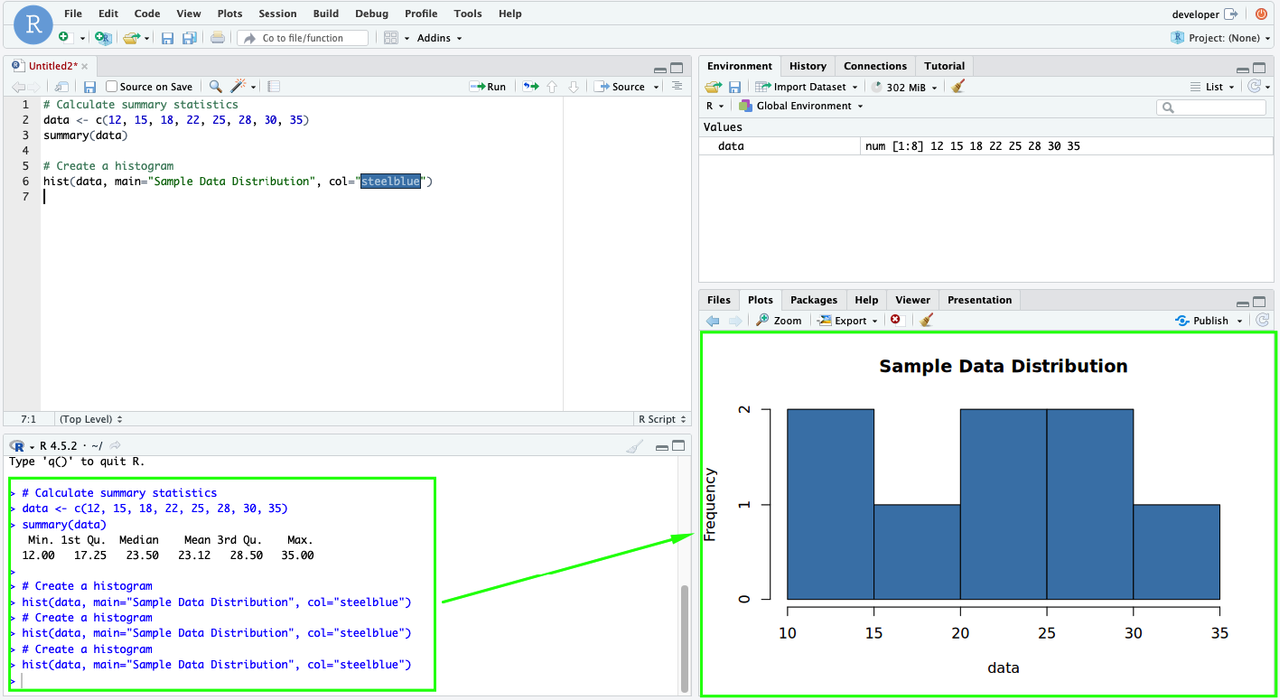Enable the Source on Save checkbox

(112, 86)
